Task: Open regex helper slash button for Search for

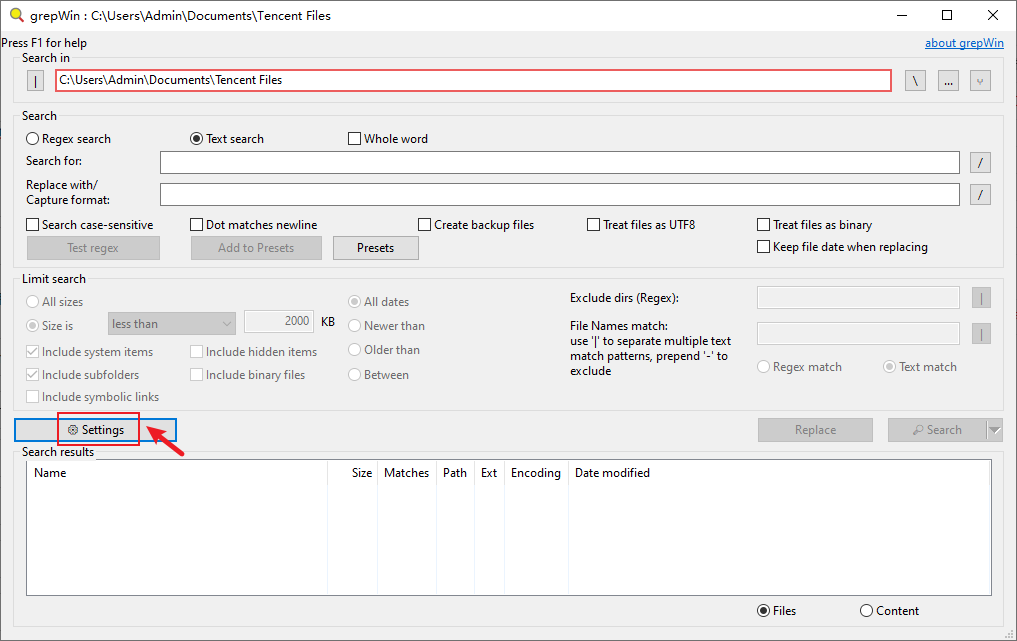Action: coord(980,162)
